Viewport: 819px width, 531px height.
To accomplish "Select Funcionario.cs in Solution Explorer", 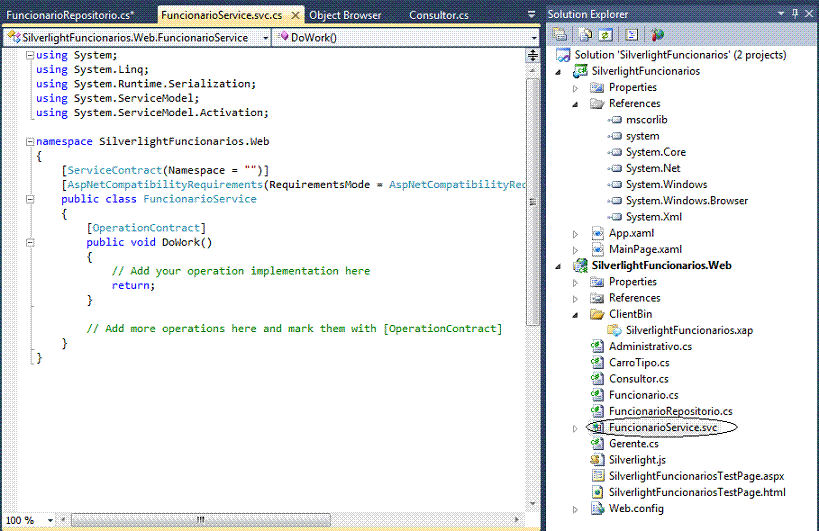I will (x=644, y=395).
